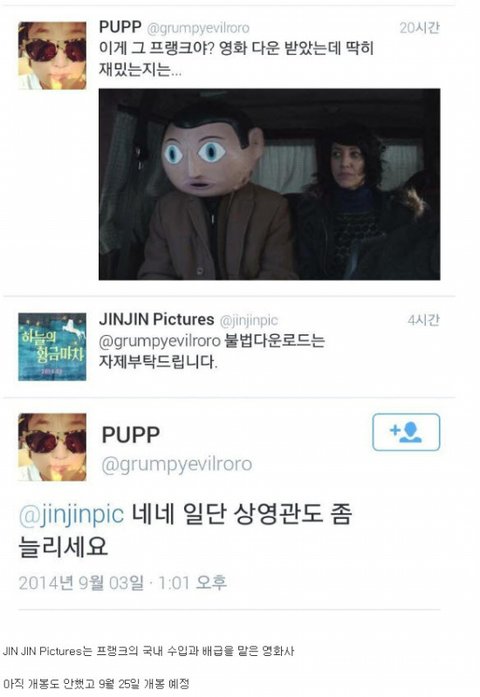Open PUPP's avatar in the first tweet
Screen dimensions: 480x697
tap(52, 56)
